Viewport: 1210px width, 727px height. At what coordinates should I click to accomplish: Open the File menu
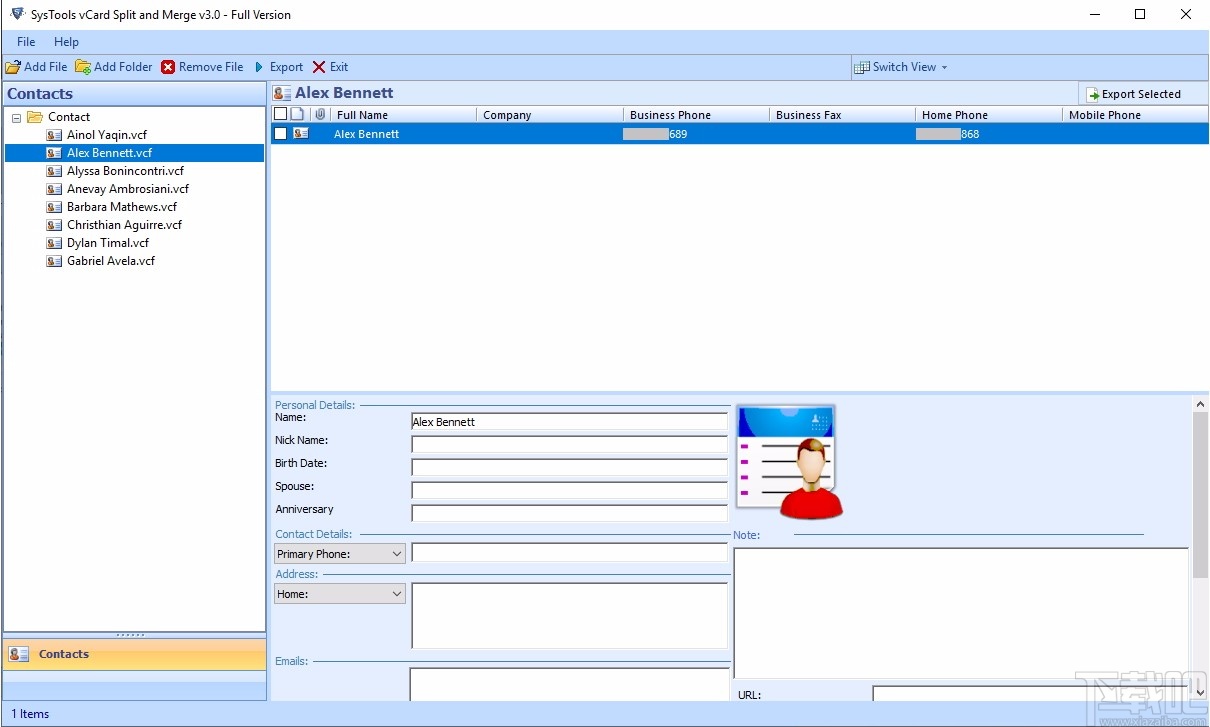pos(25,42)
